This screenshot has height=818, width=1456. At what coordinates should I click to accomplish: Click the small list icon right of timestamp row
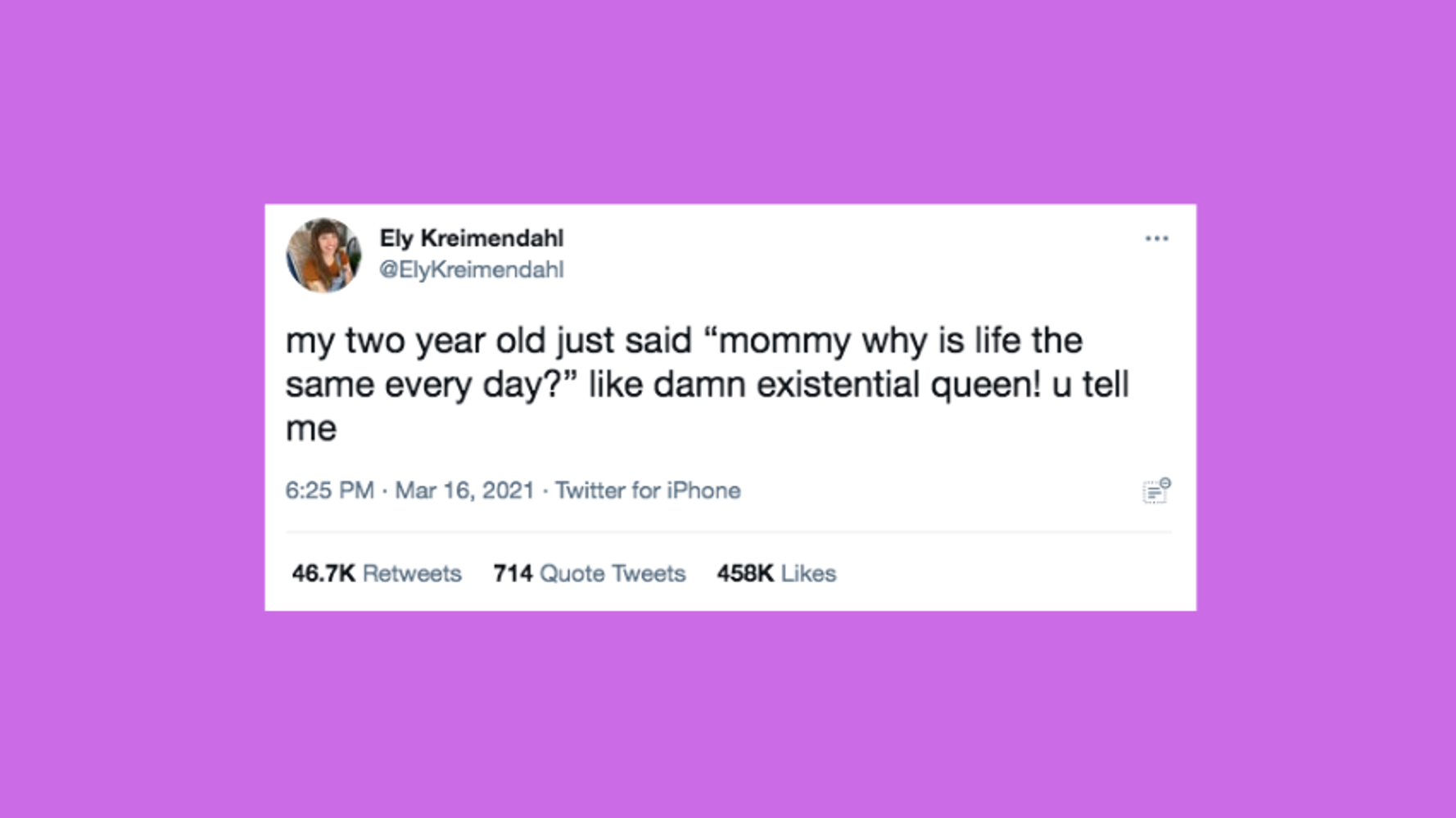tap(1155, 491)
